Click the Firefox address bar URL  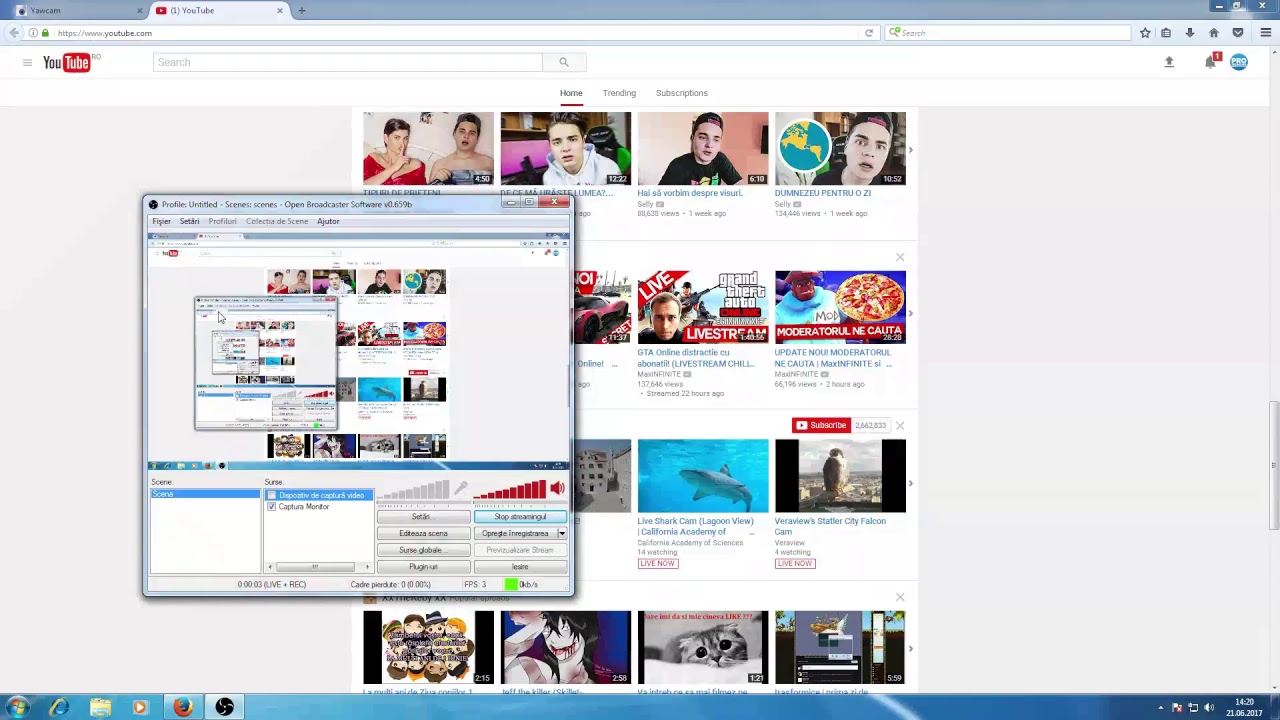click(x=105, y=33)
